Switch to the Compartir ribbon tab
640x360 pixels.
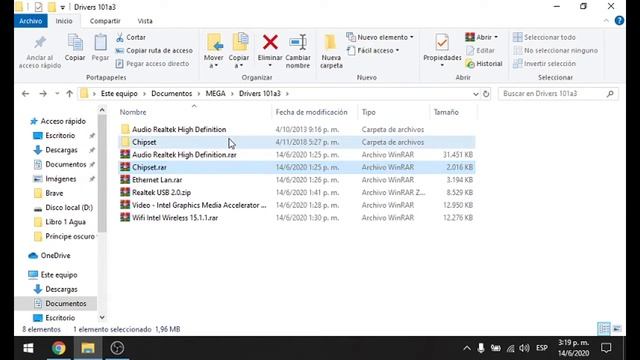click(x=105, y=21)
